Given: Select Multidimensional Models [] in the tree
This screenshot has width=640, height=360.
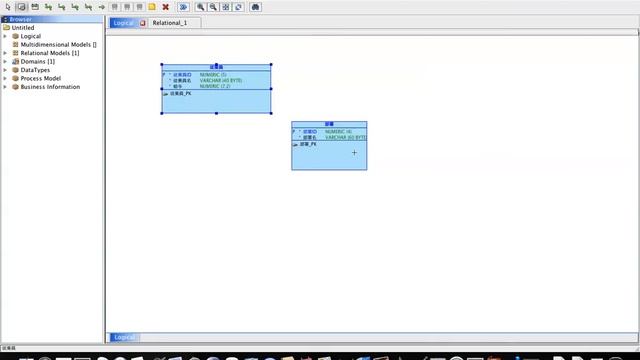Looking at the screenshot, I should tap(58, 44).
